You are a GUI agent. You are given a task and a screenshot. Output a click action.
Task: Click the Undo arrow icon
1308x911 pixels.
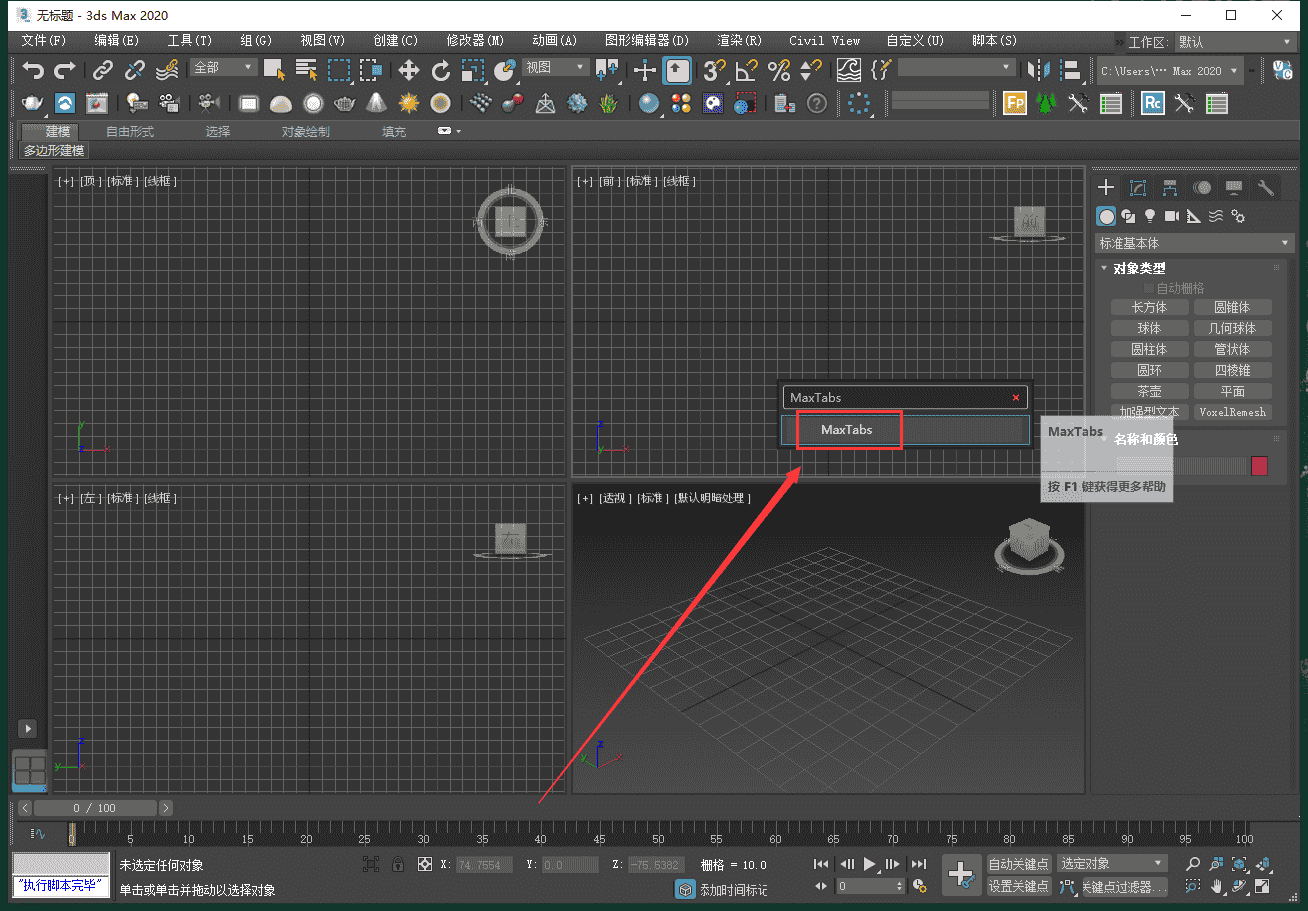tap(34, 70)
